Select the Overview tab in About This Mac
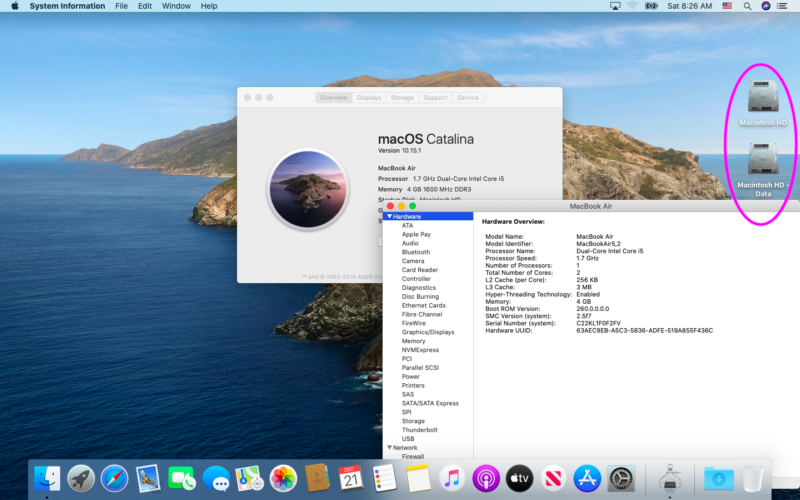800x500 pixels. (x=334, y=97)
